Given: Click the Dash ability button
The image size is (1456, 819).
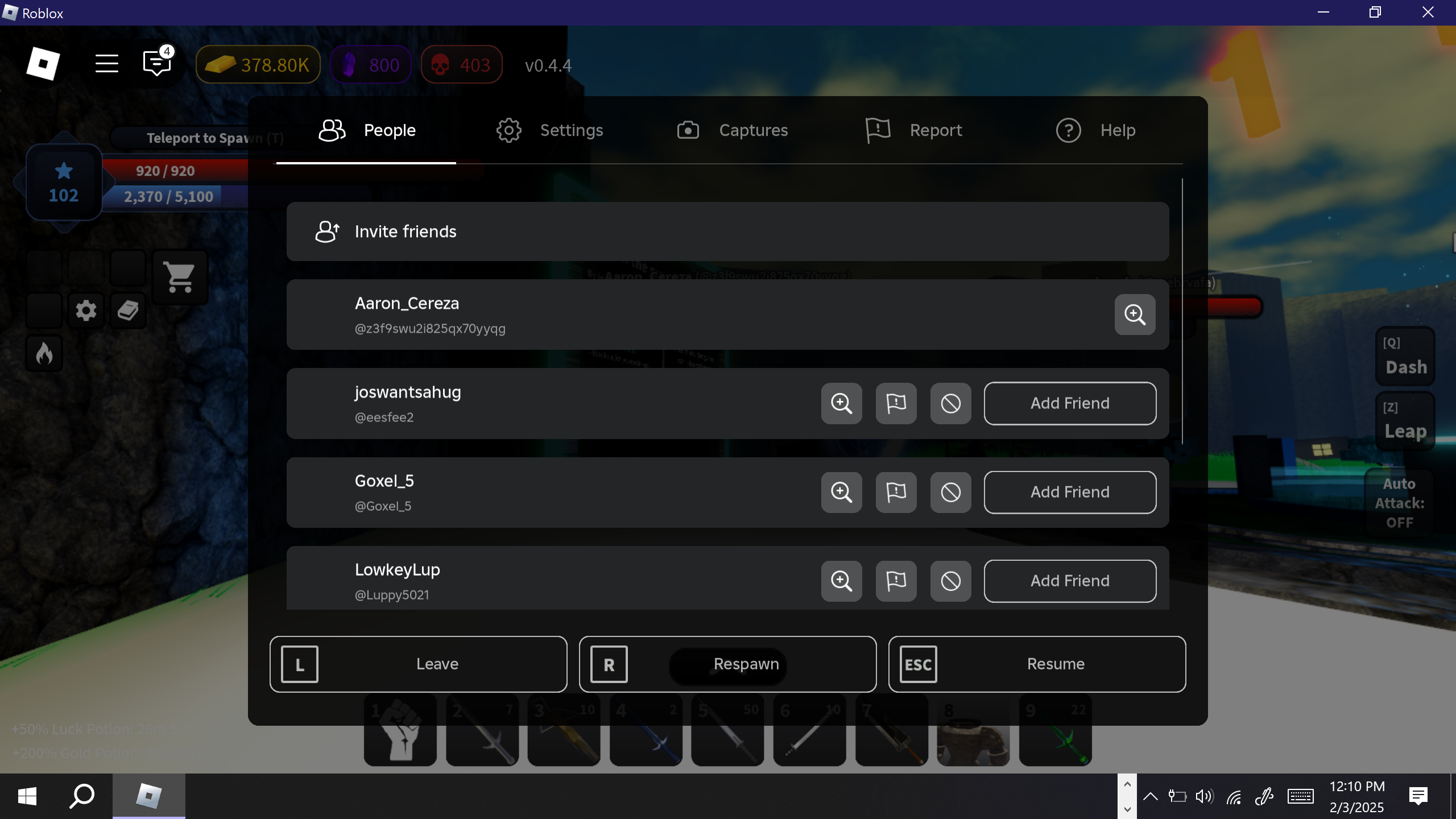Looking at the screenshot, I should click(x=1405, y=356).
